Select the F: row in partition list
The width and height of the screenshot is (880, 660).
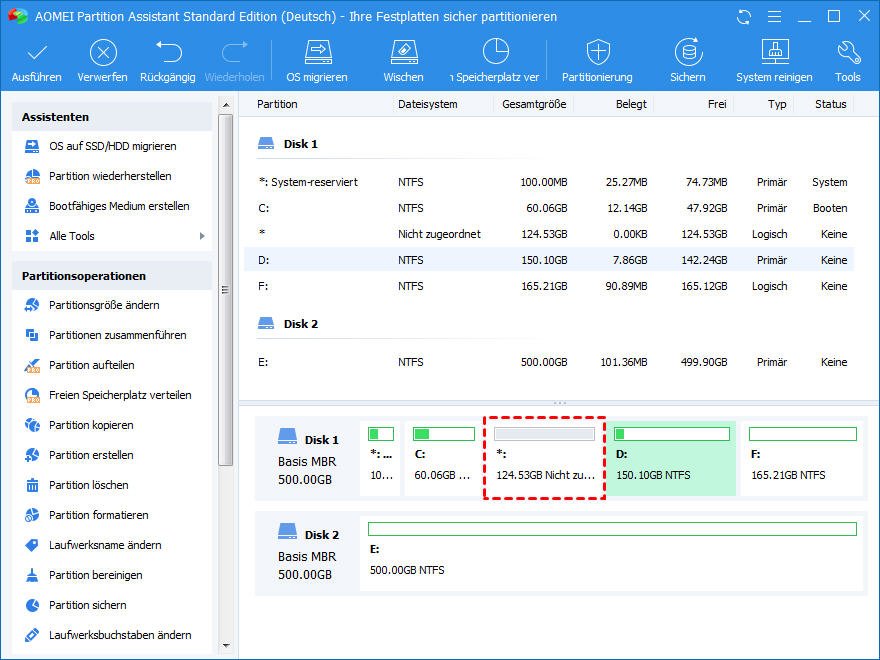(x=548, y=286)
